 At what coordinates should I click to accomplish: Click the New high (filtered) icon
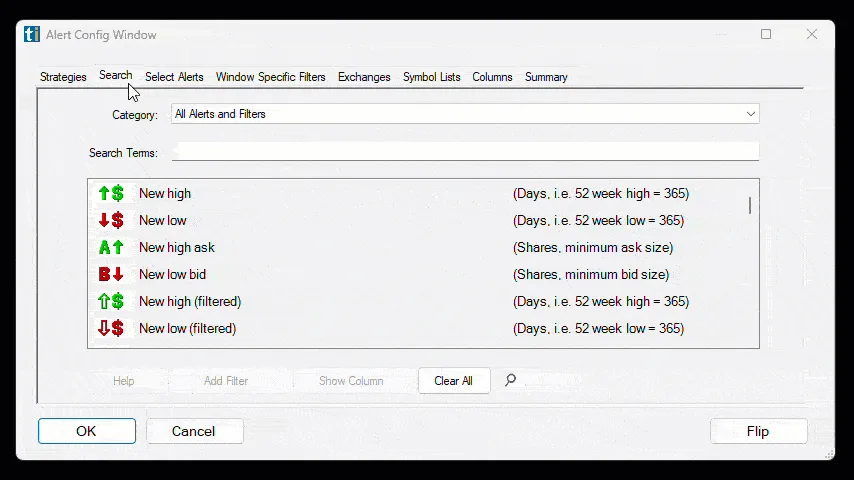pos(111,301)
